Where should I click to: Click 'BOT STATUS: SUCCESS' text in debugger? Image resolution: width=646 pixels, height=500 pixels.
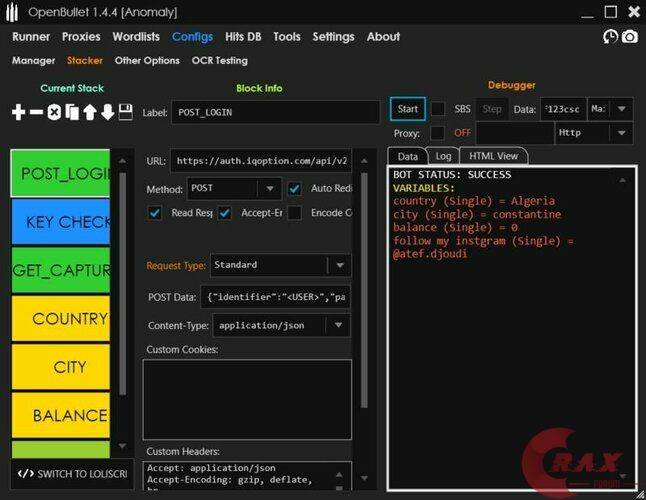tap(452, 175)
